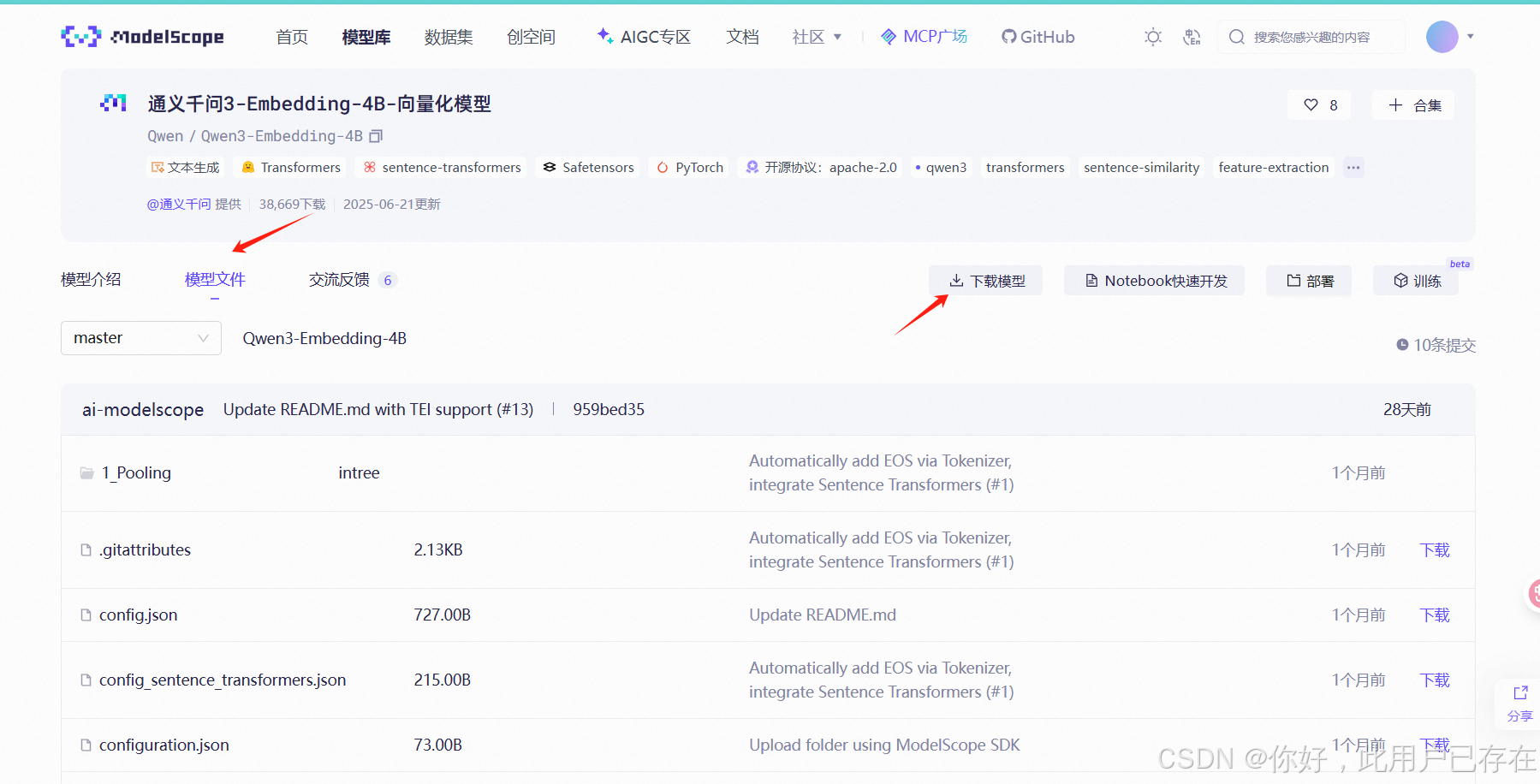1540x784 pixels.
Task: Click the 分享 share icon
Action: [x=1520, y=693]
